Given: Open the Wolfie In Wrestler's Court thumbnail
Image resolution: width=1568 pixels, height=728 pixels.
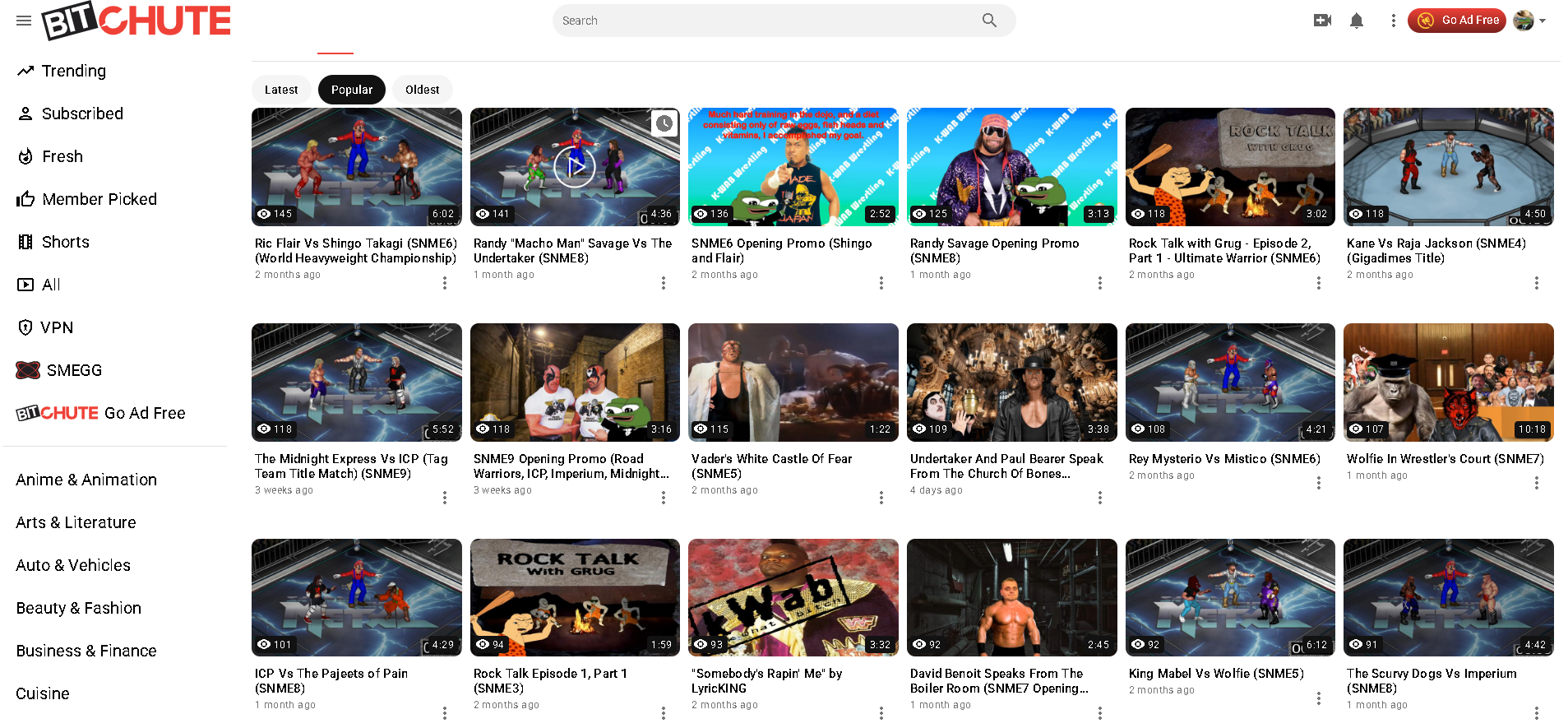Looking at the screenshot, I should pyautogui.click(x=1449, y=383).
